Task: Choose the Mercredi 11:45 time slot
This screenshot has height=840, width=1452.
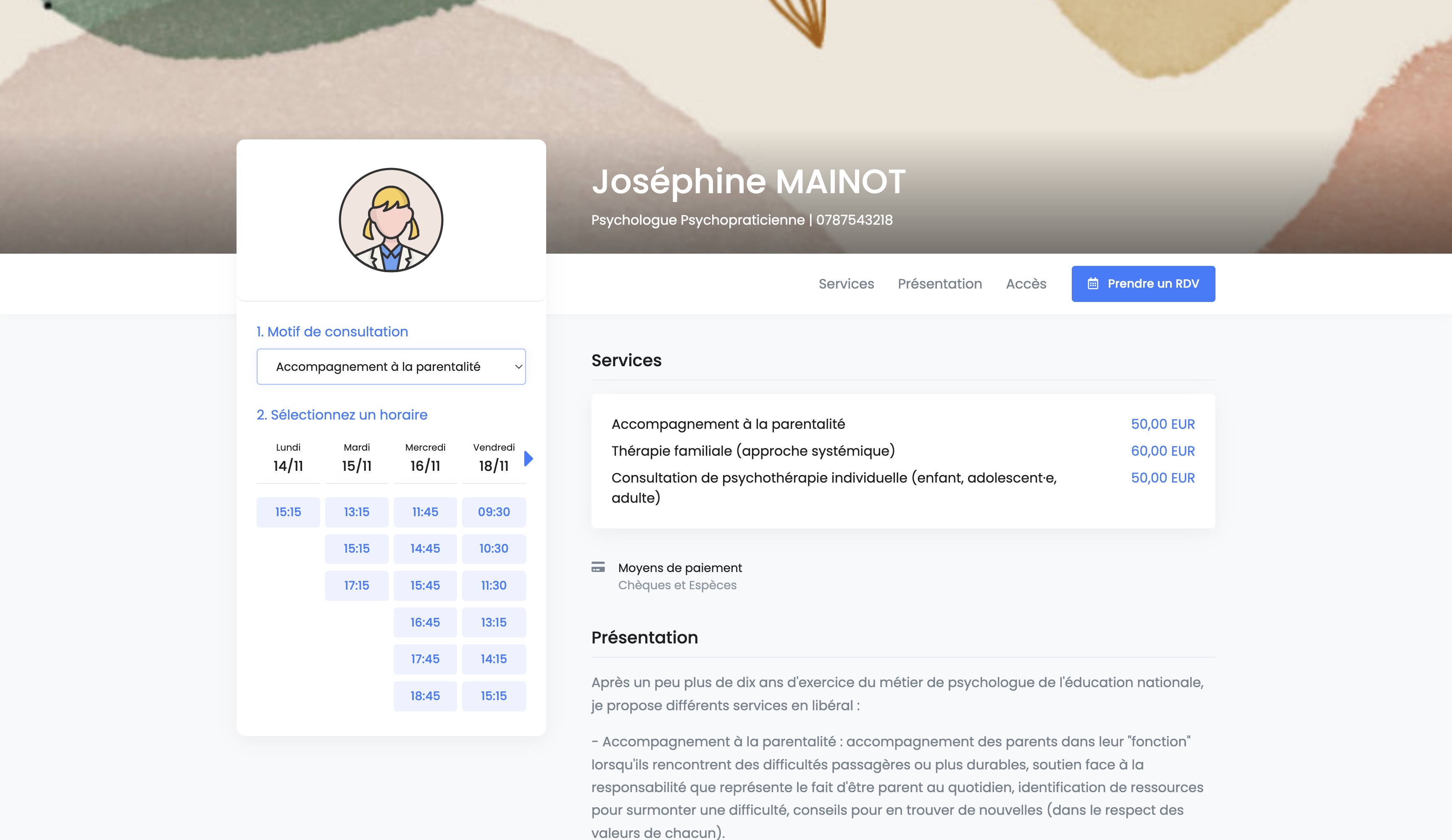Action: click(425, 512)
